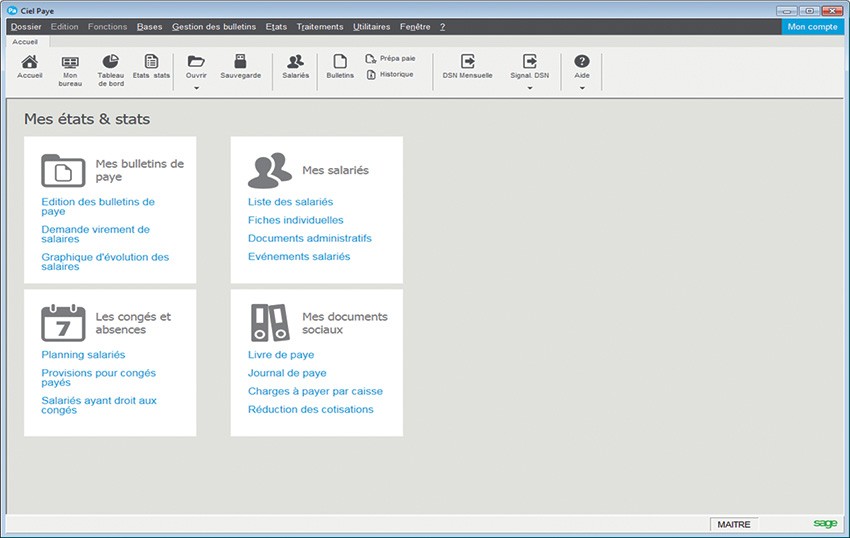The height and width of the screenshot is (538, 850).
Task: Open the Salariés toolbar icon
Action: pyautogui.click(x=295, y=63)
